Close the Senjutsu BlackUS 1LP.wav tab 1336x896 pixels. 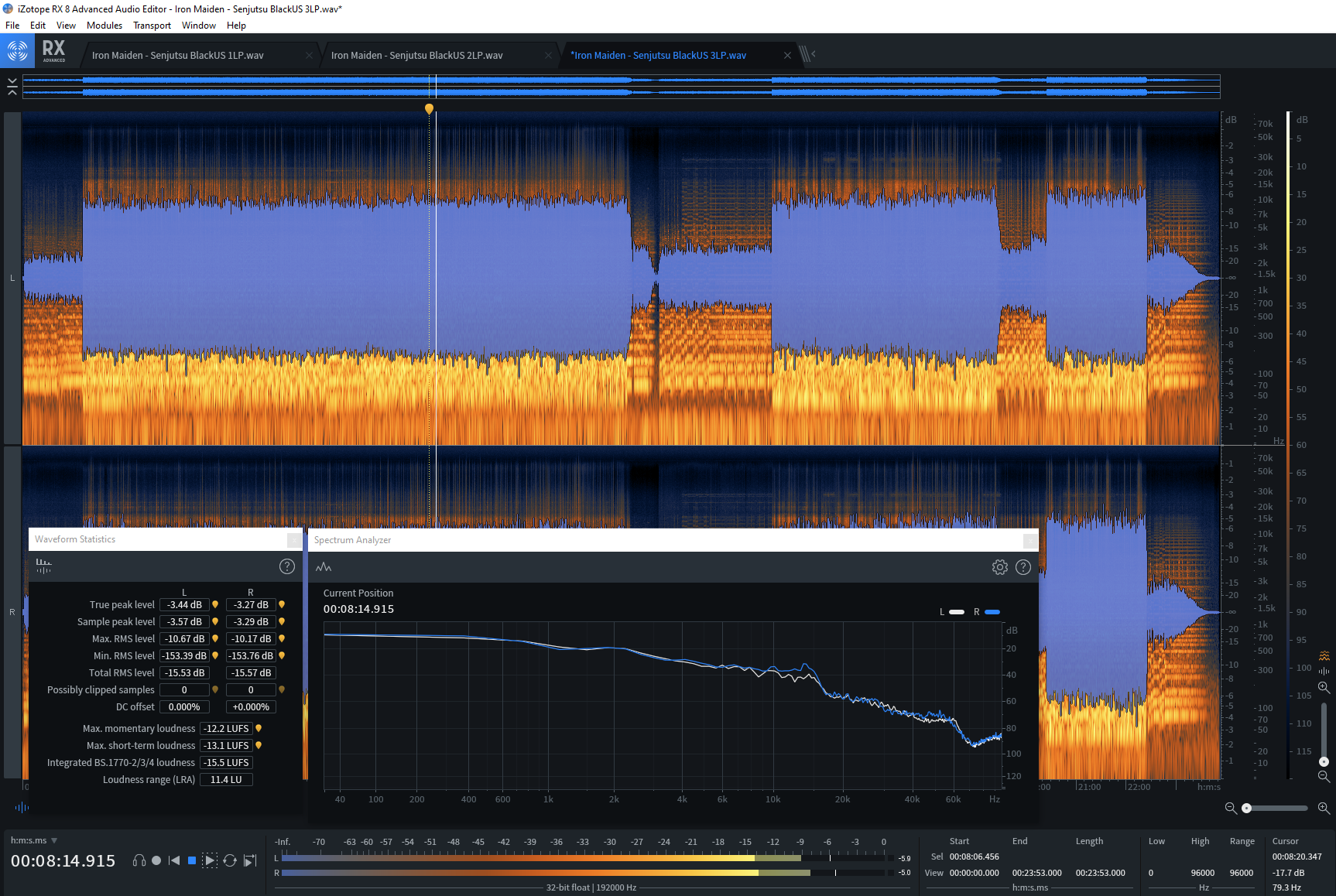310,55
